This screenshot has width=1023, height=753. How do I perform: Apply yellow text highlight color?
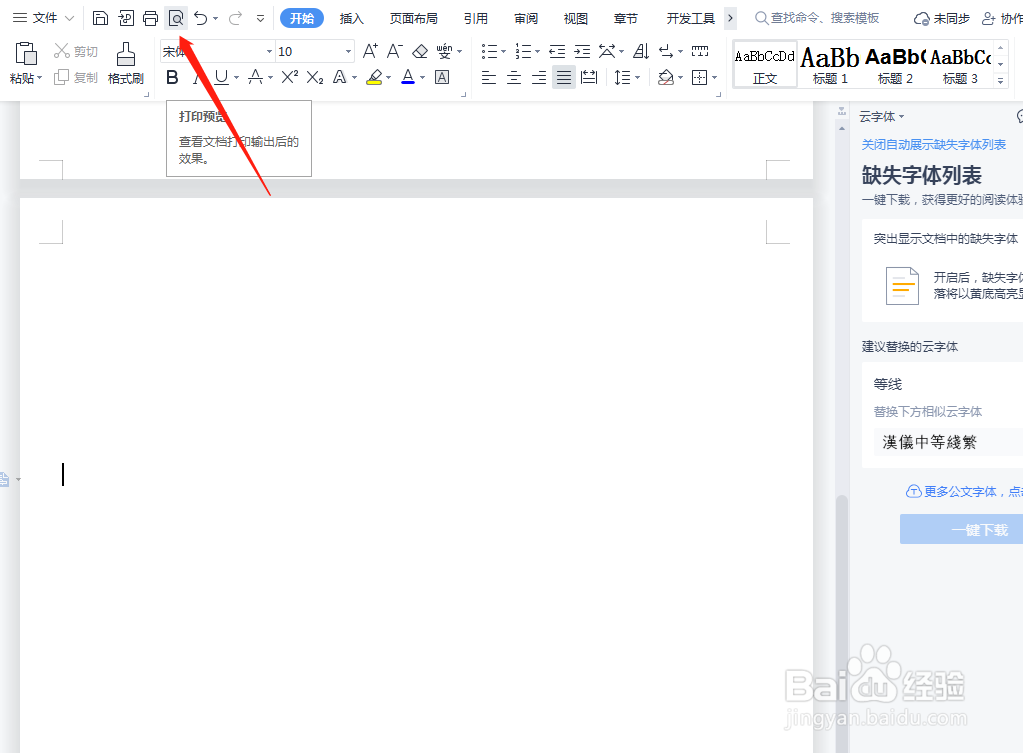[x=374, y=78]
